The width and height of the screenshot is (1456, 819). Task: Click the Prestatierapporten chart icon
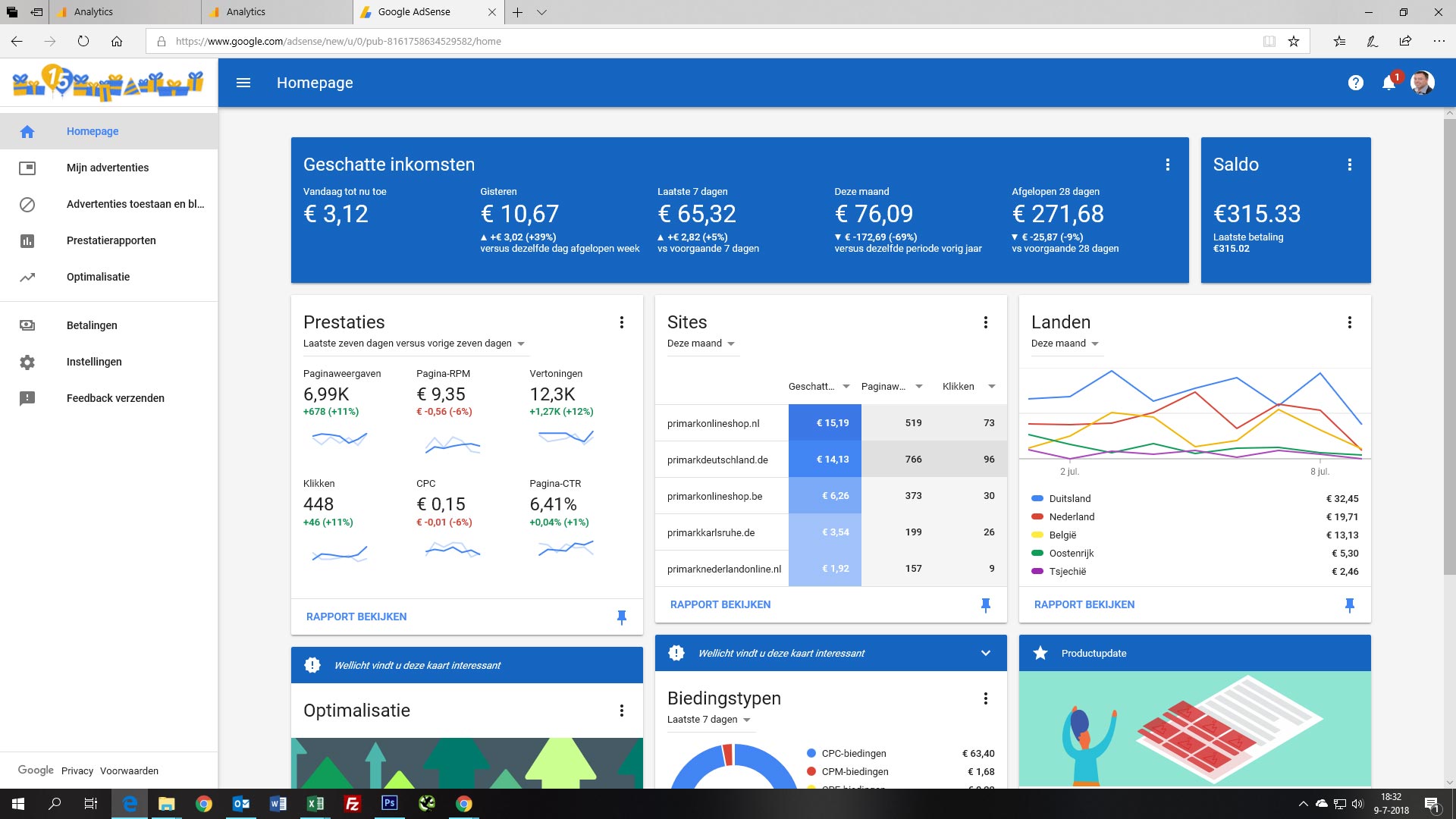pyautogui.click(x=27, y=240)
